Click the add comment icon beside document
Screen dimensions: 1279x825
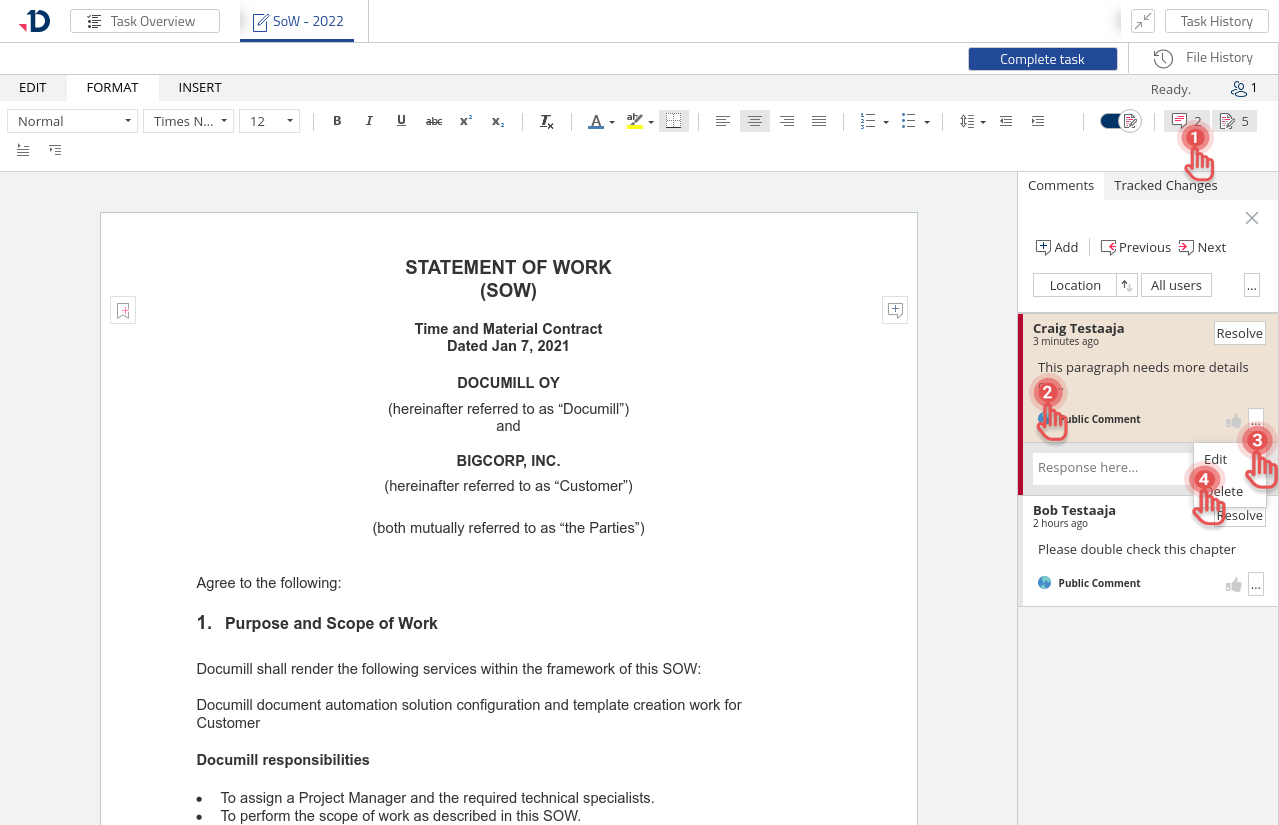click(895, 310)
